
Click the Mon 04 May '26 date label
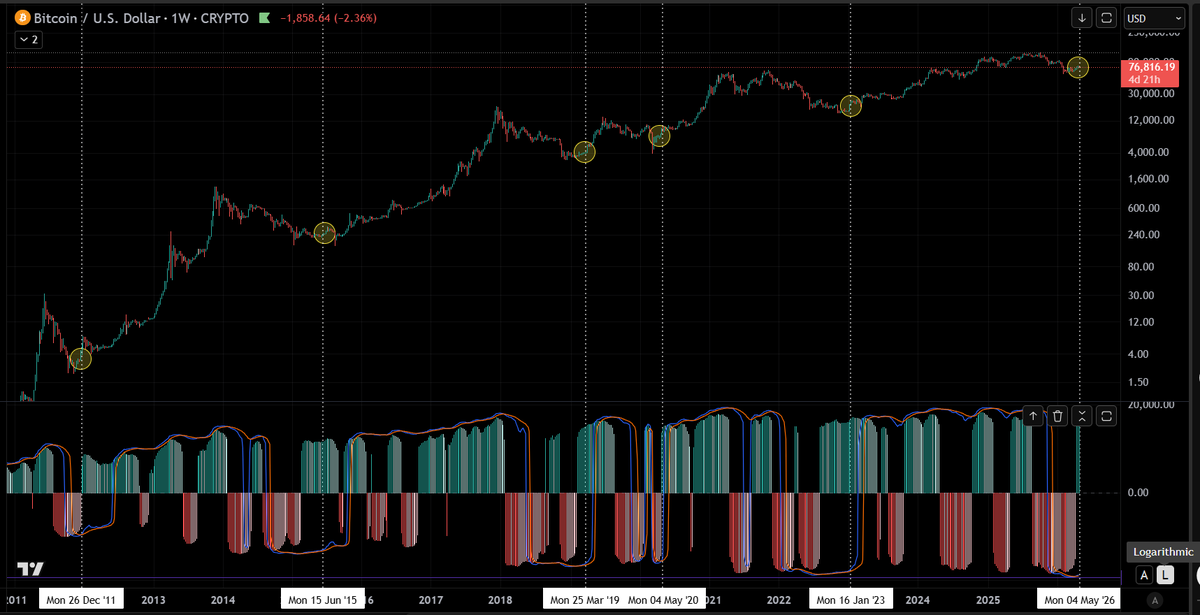click(x=1080, y=600)
